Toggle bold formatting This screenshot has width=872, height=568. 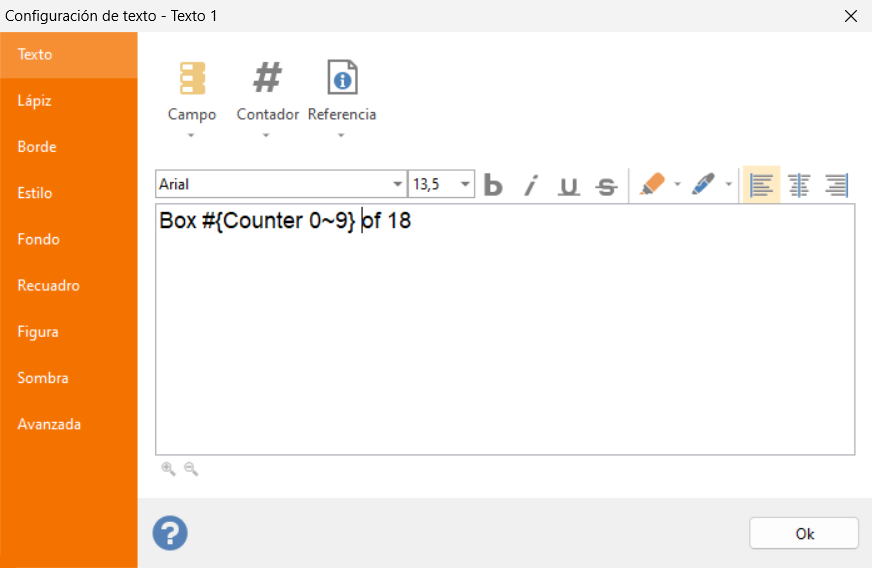[x=493, y=185]
